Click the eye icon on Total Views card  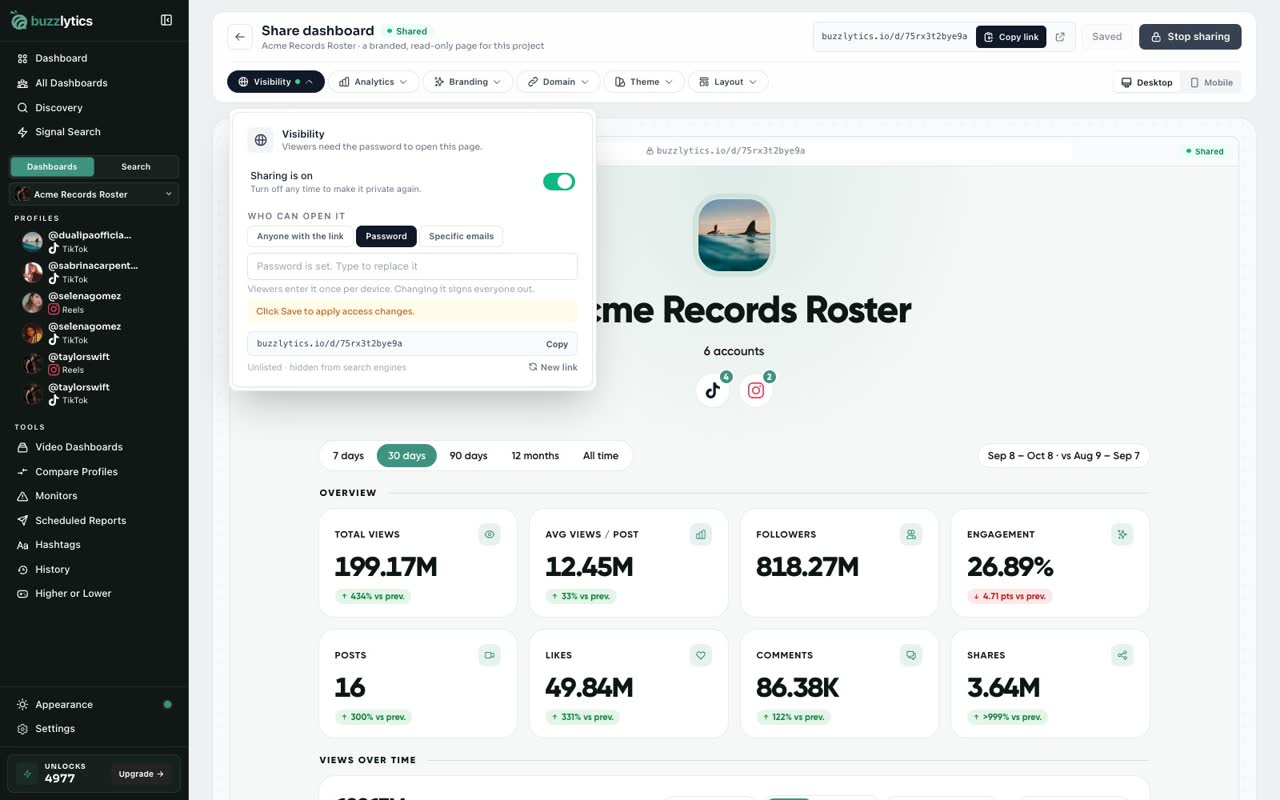(490, 535)
